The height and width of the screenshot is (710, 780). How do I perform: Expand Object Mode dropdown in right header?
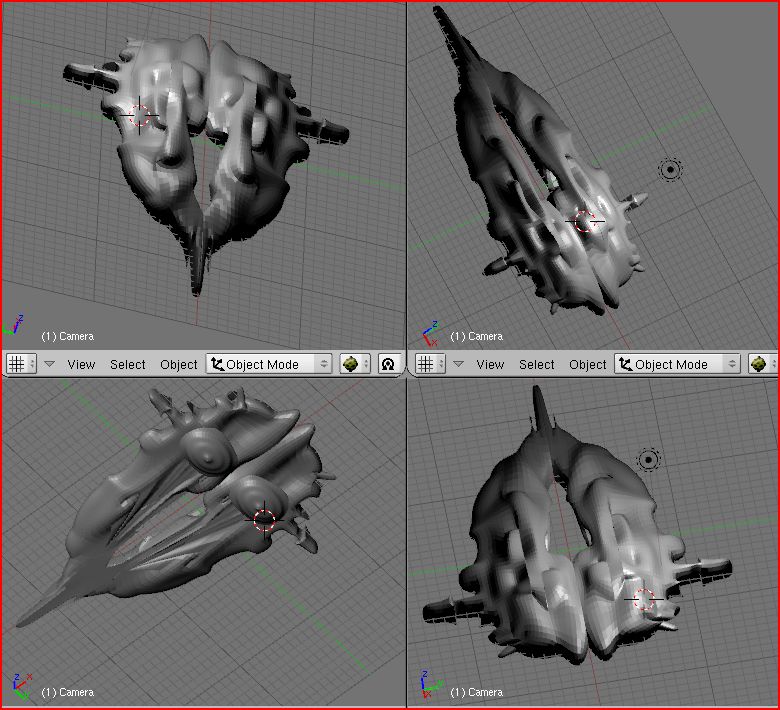(x=678, y=364)
